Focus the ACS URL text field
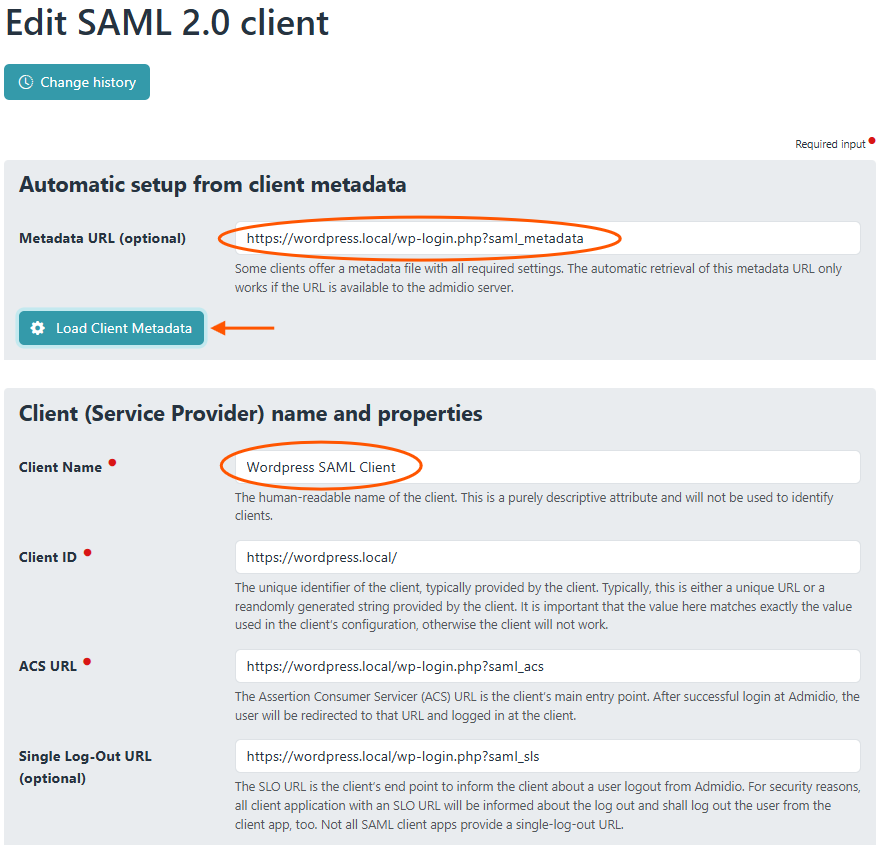This screenshot has height=845, width=879. coord(547,666)
